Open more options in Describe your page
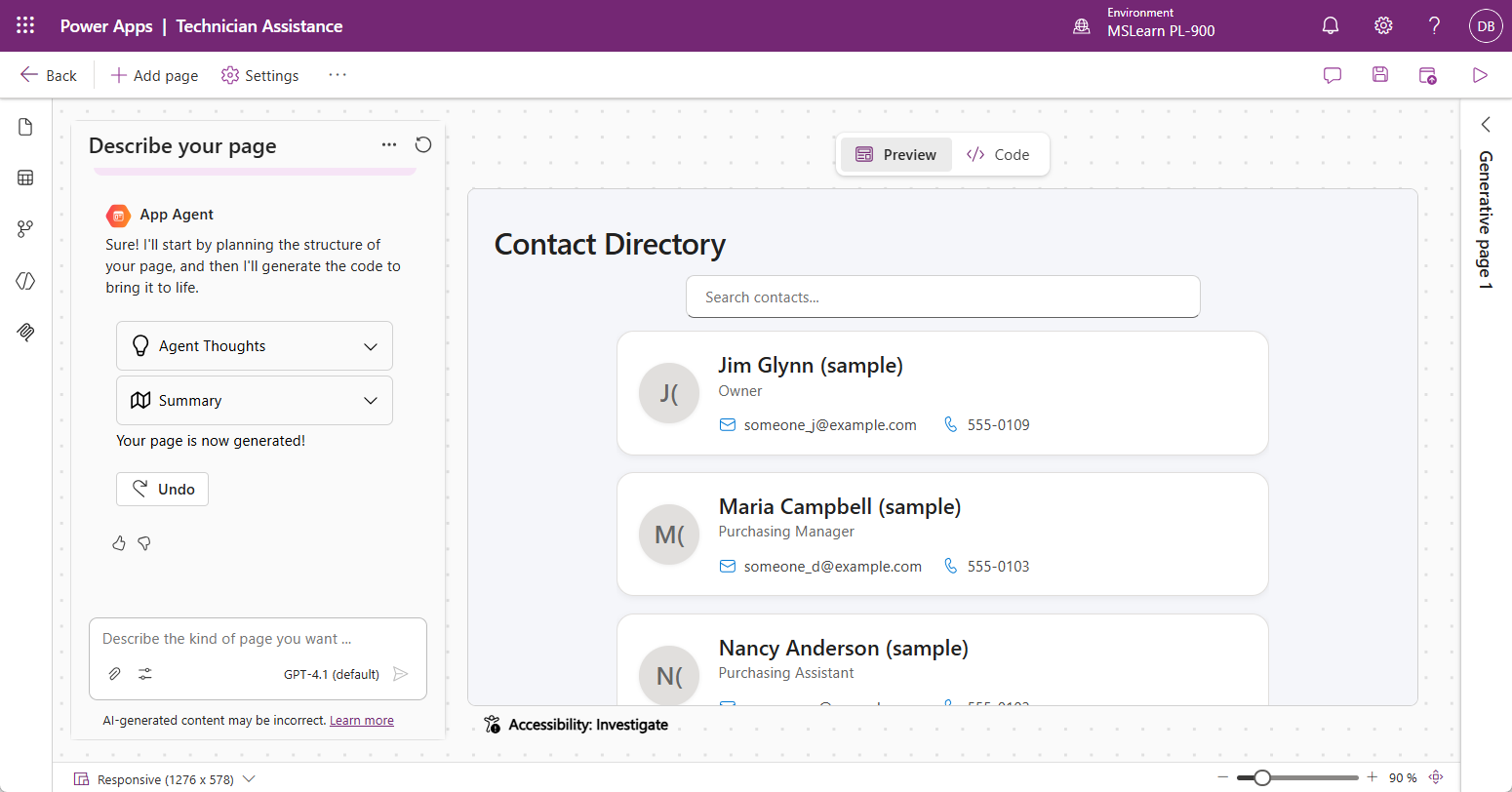Image resolution: width=1512 pixels, height=792 pixels. click(389, 144)
